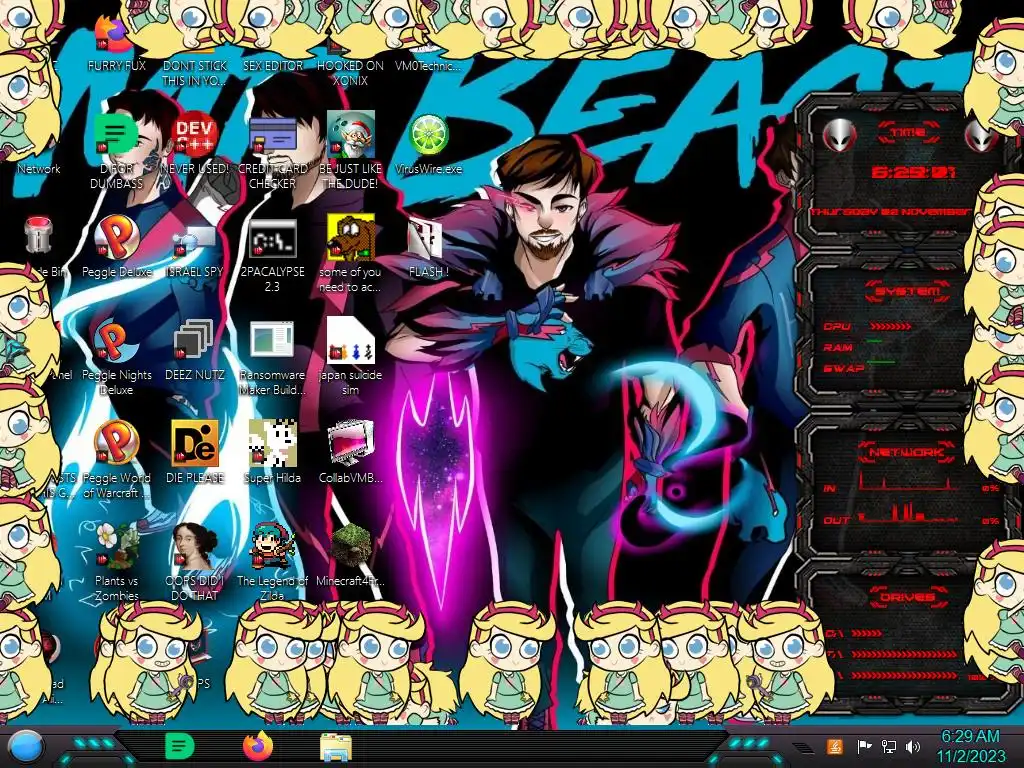Open Ransomware Maker Build... shortcut

pyautogui.click(x=272, y=358)
